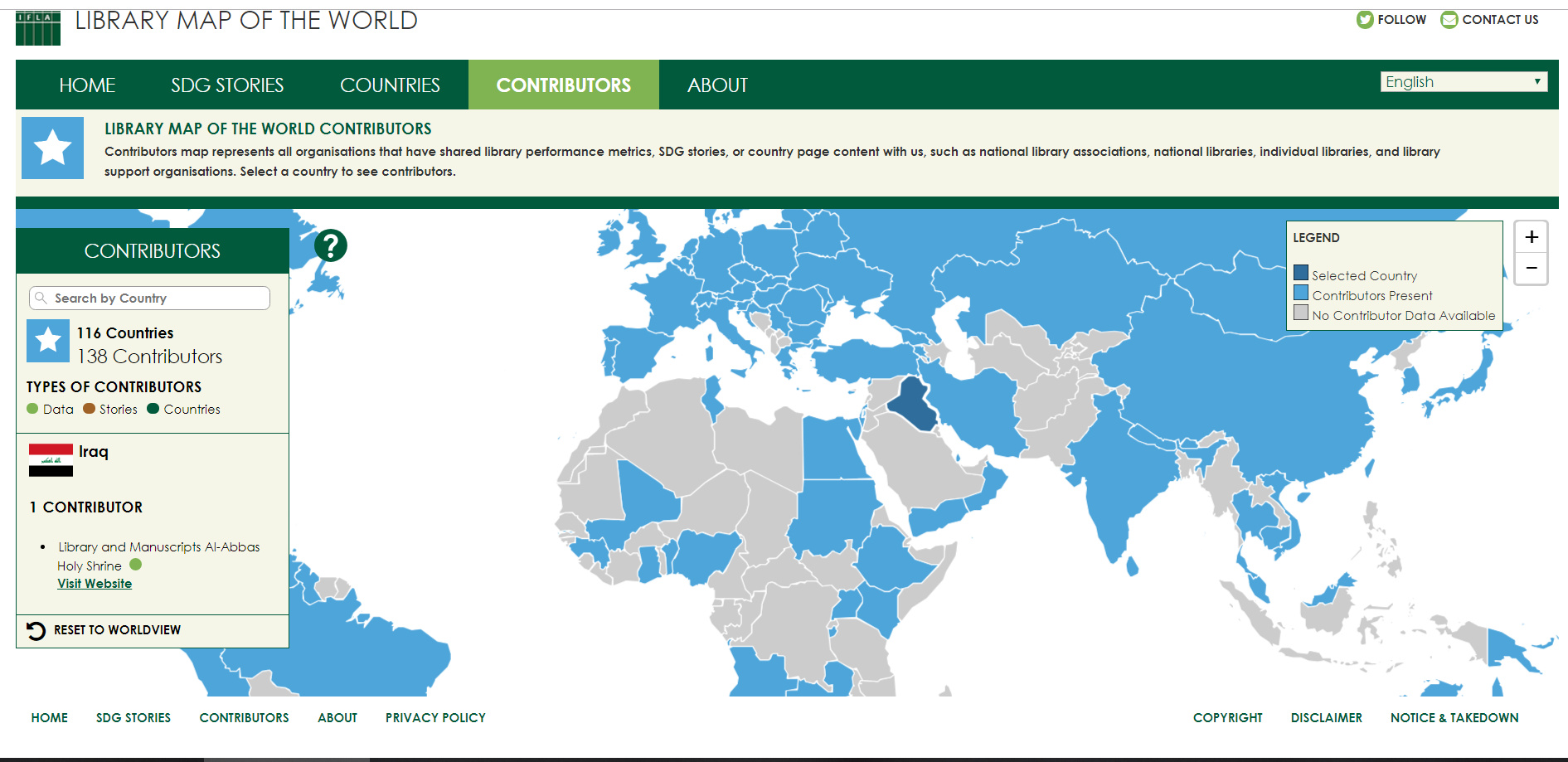Viewport: 1568px width, 762px height.
Task: Click footer ABOUT link
Action: (x=337, y=718)
